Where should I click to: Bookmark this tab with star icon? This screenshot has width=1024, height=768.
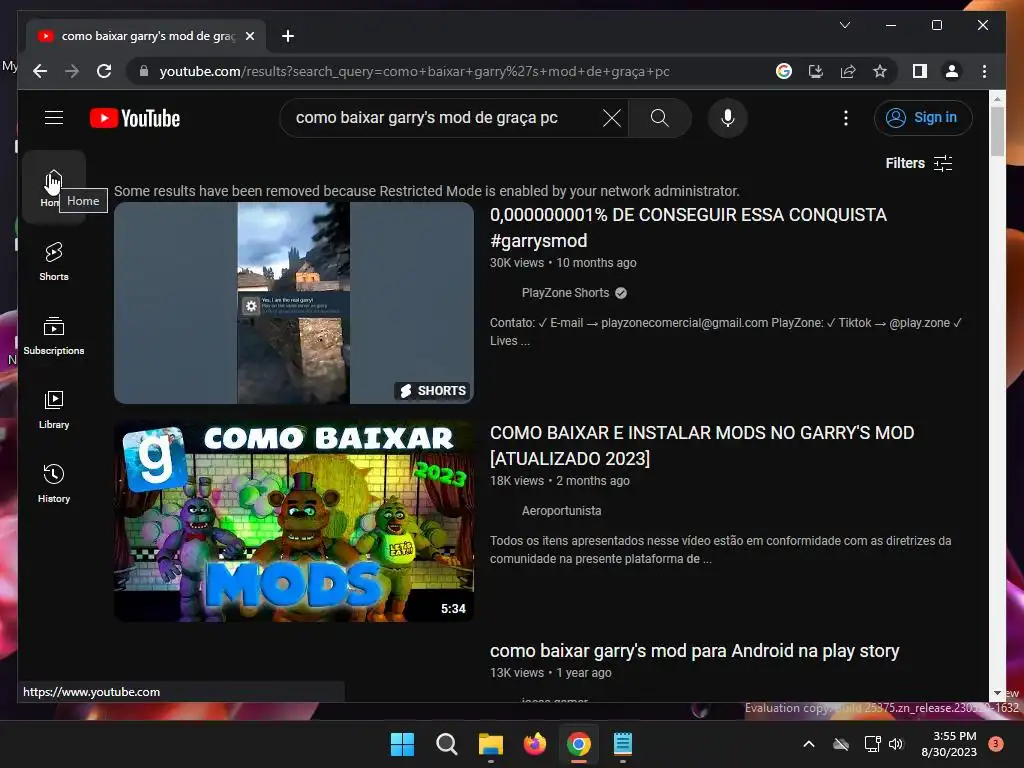[880, 71]
